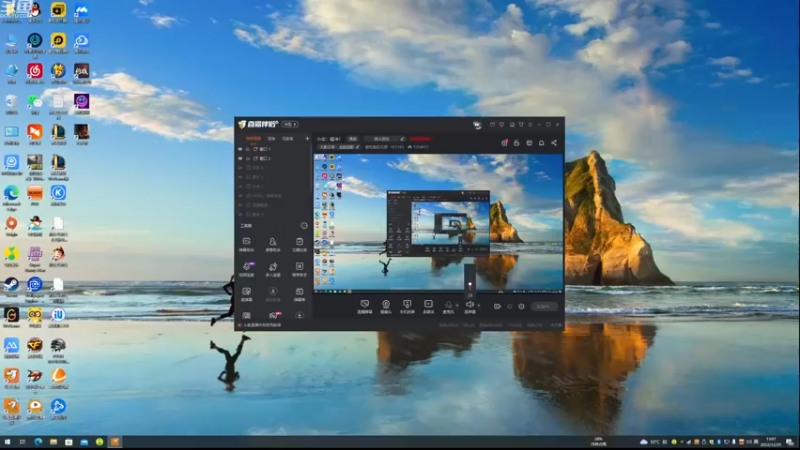Expand the microphone options arrow
This screenshot has width=800, height=450.
point(457,305)
